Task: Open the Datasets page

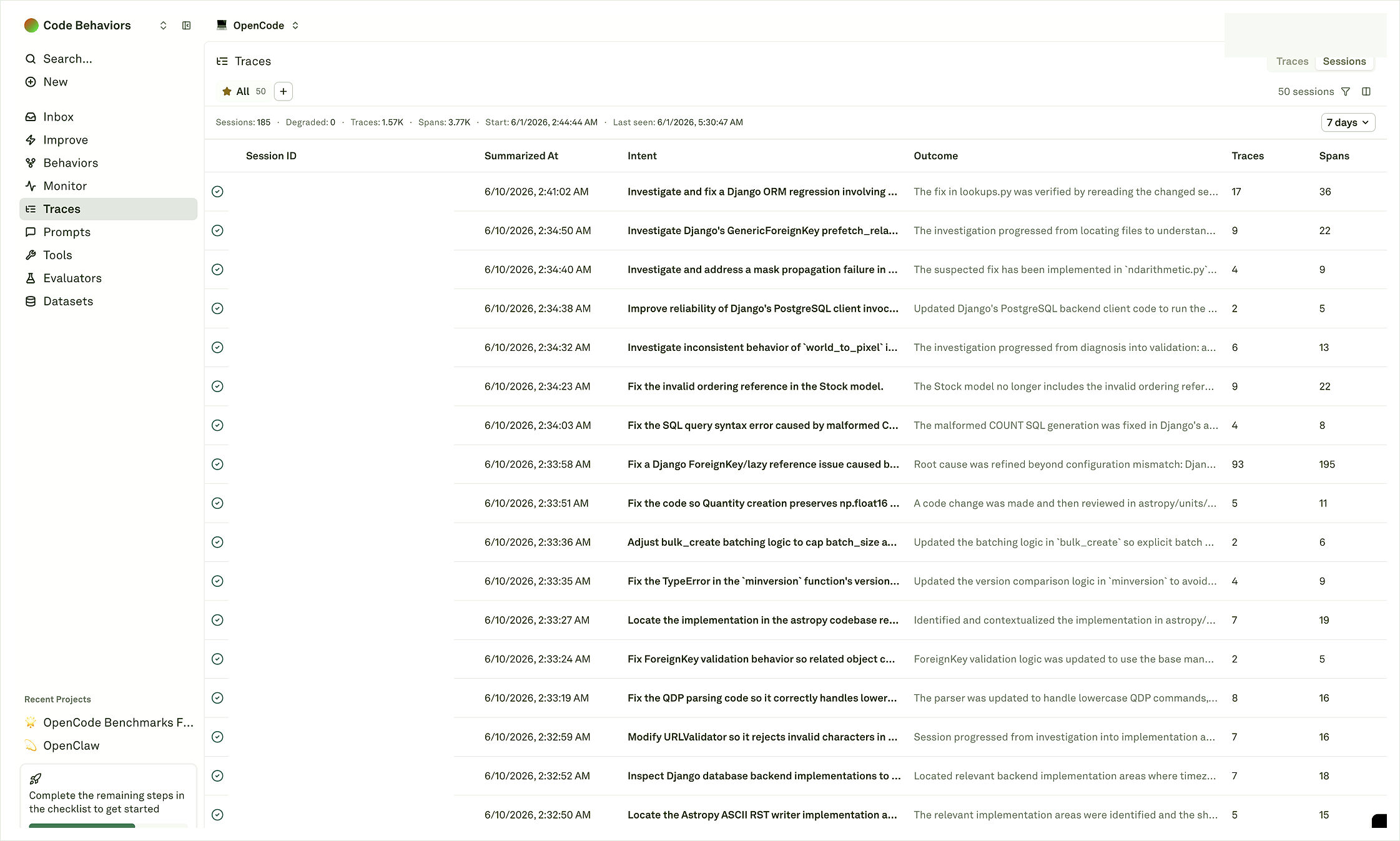Action: pos(108,302)
